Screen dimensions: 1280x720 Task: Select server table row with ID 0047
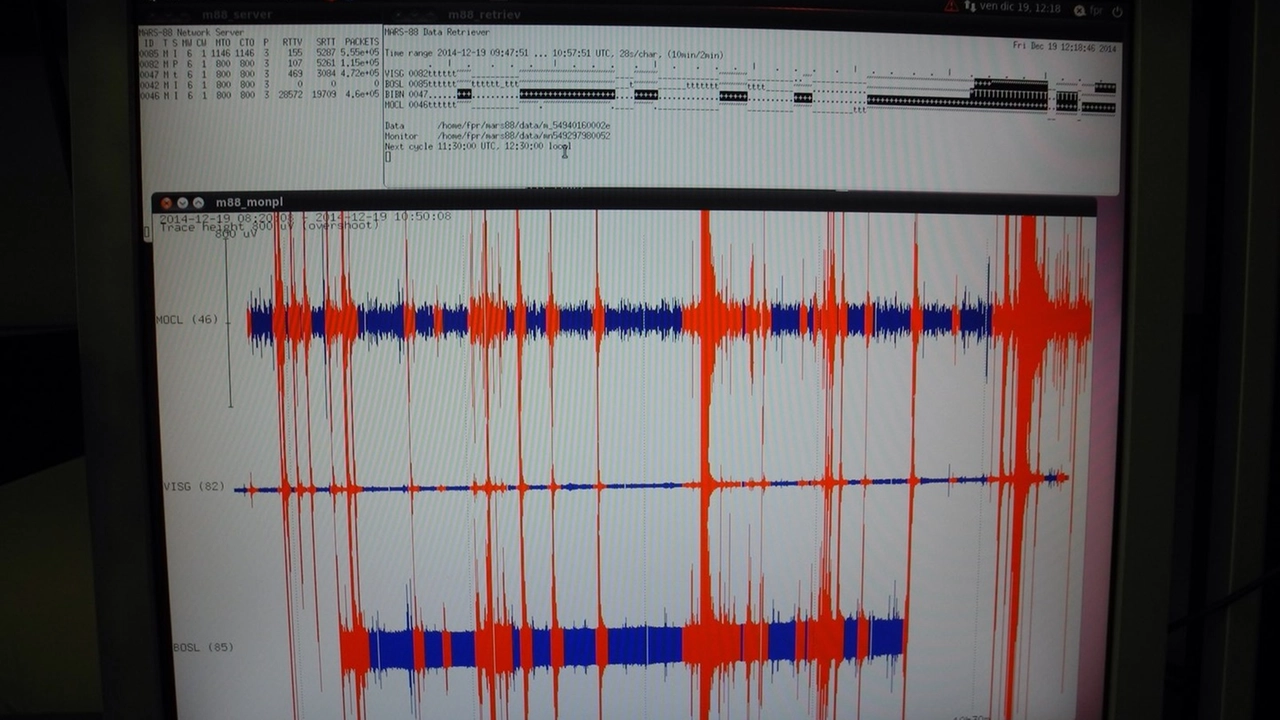pos(260,73)
